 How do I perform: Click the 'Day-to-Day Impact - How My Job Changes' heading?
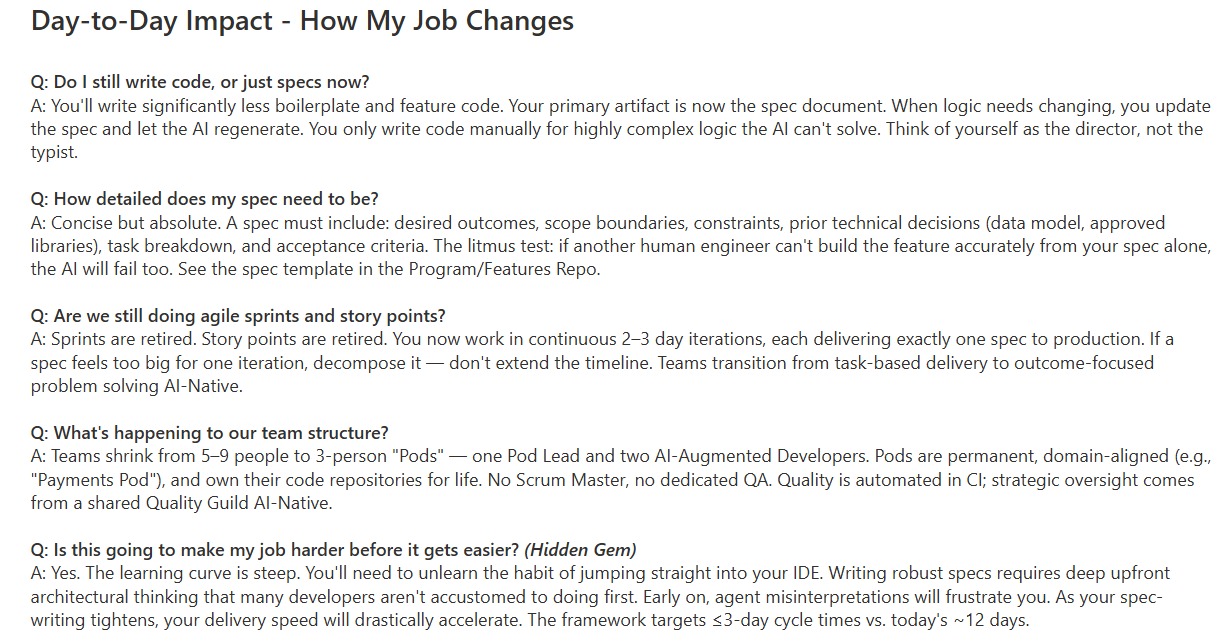coord(302,21)
